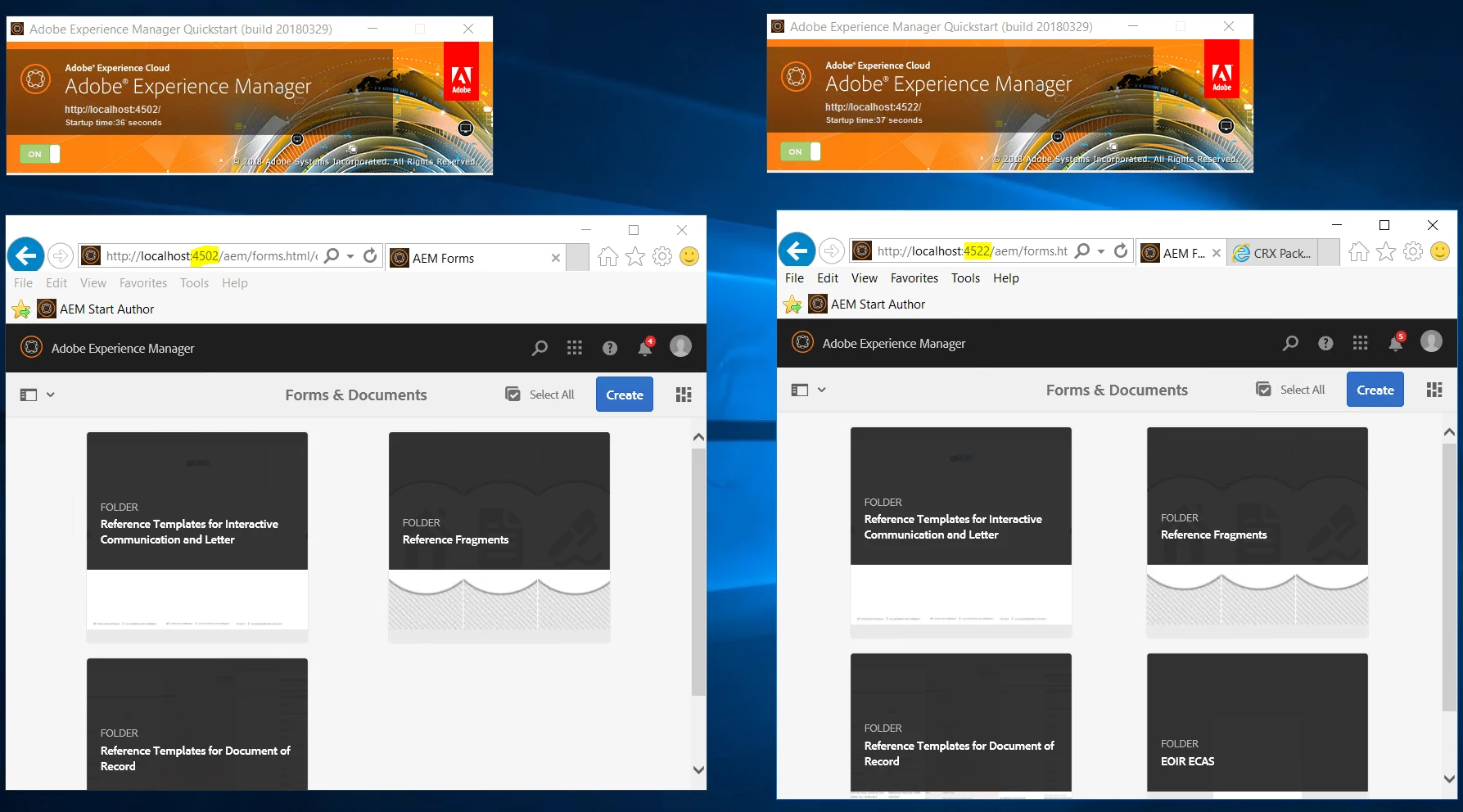
Task: Open the solutions grid menu in the 4522 page
Action: (x=1361, y=343)
